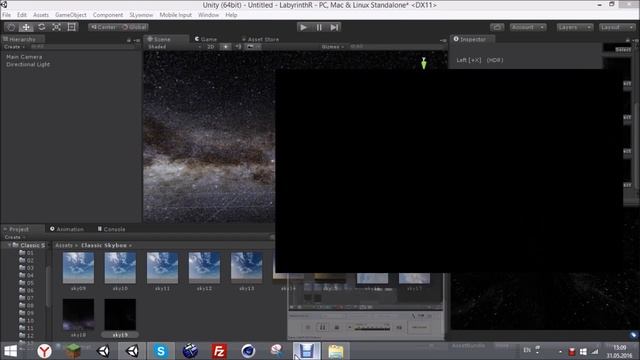The height and width of the screenshot is (360, 640).
Task: Click the Y axis scene gizmo cone
Action: [x=424, y=63]
